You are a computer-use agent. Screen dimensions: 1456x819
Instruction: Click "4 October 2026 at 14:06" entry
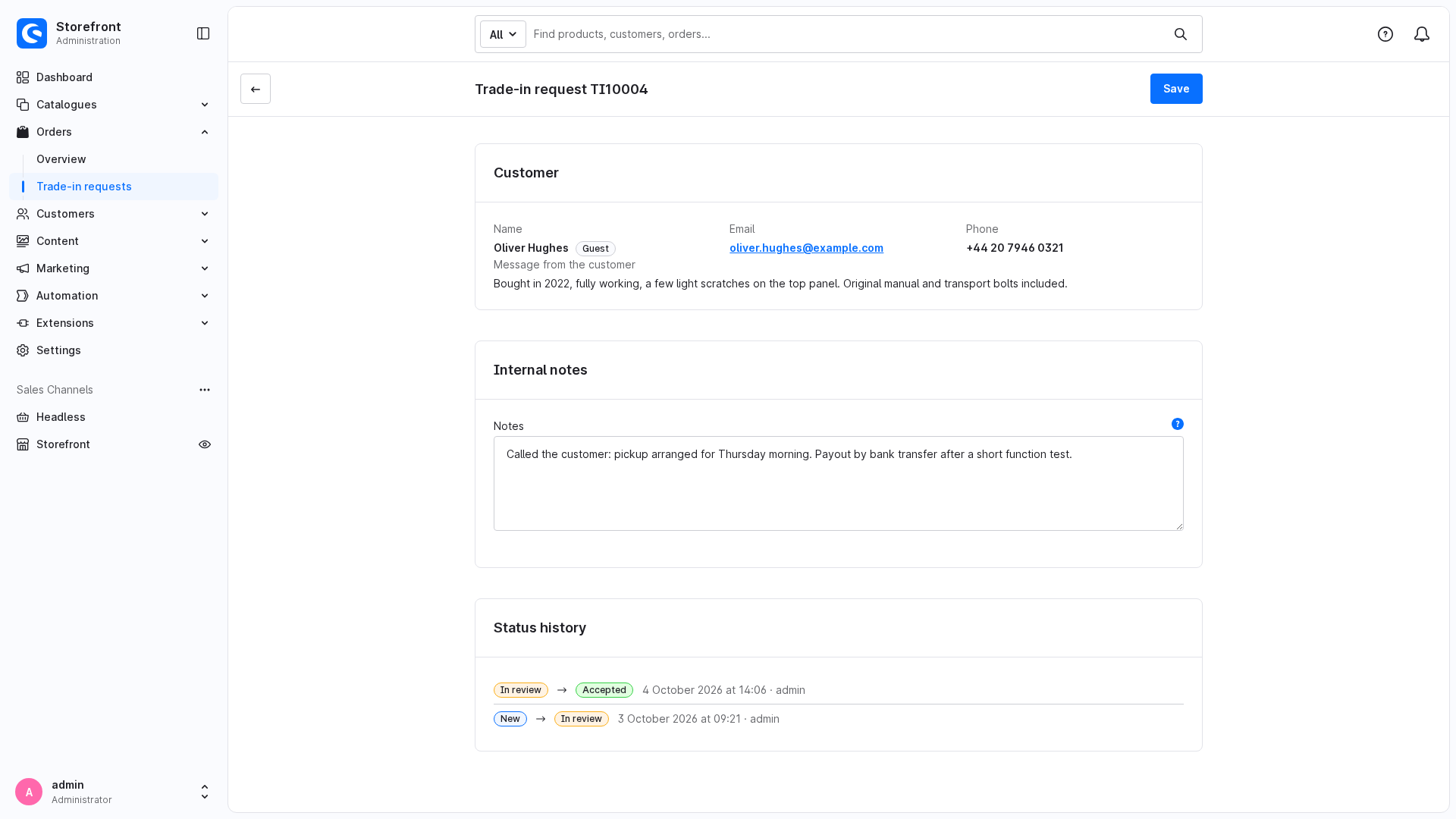pos(704,690)
